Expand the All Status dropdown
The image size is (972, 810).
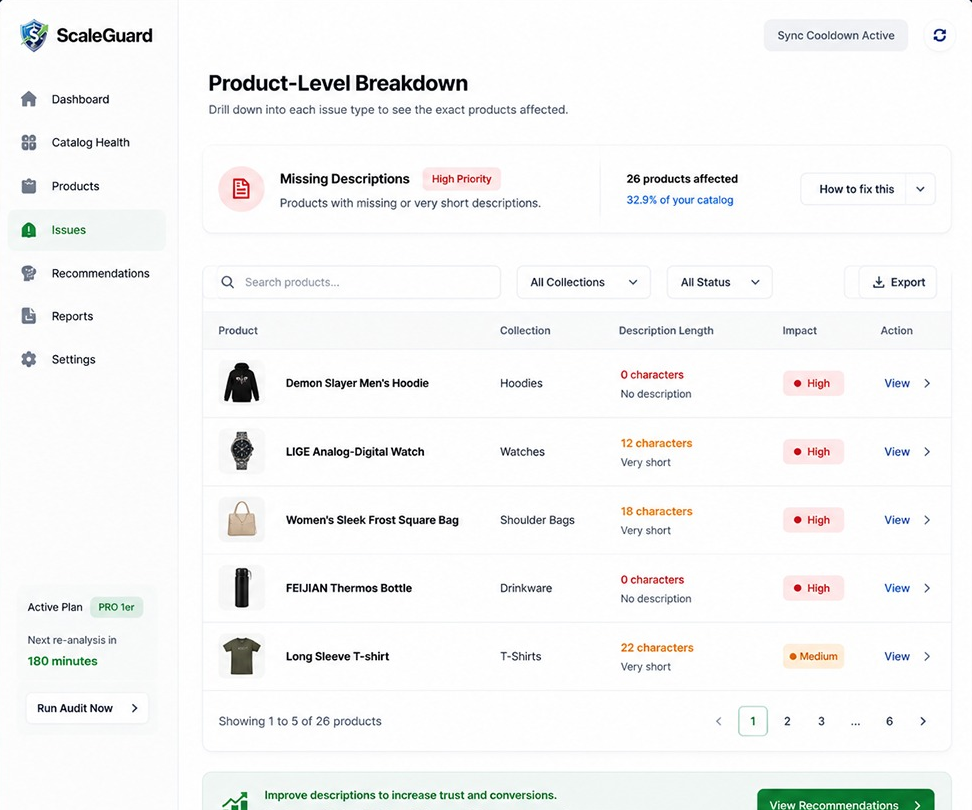click(719, 282)
